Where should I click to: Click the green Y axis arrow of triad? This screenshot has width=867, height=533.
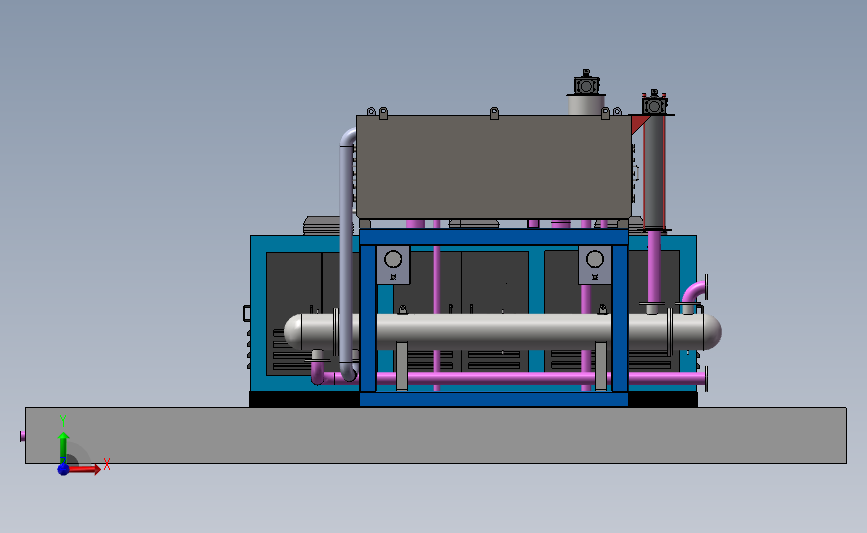tap(64, 449)
